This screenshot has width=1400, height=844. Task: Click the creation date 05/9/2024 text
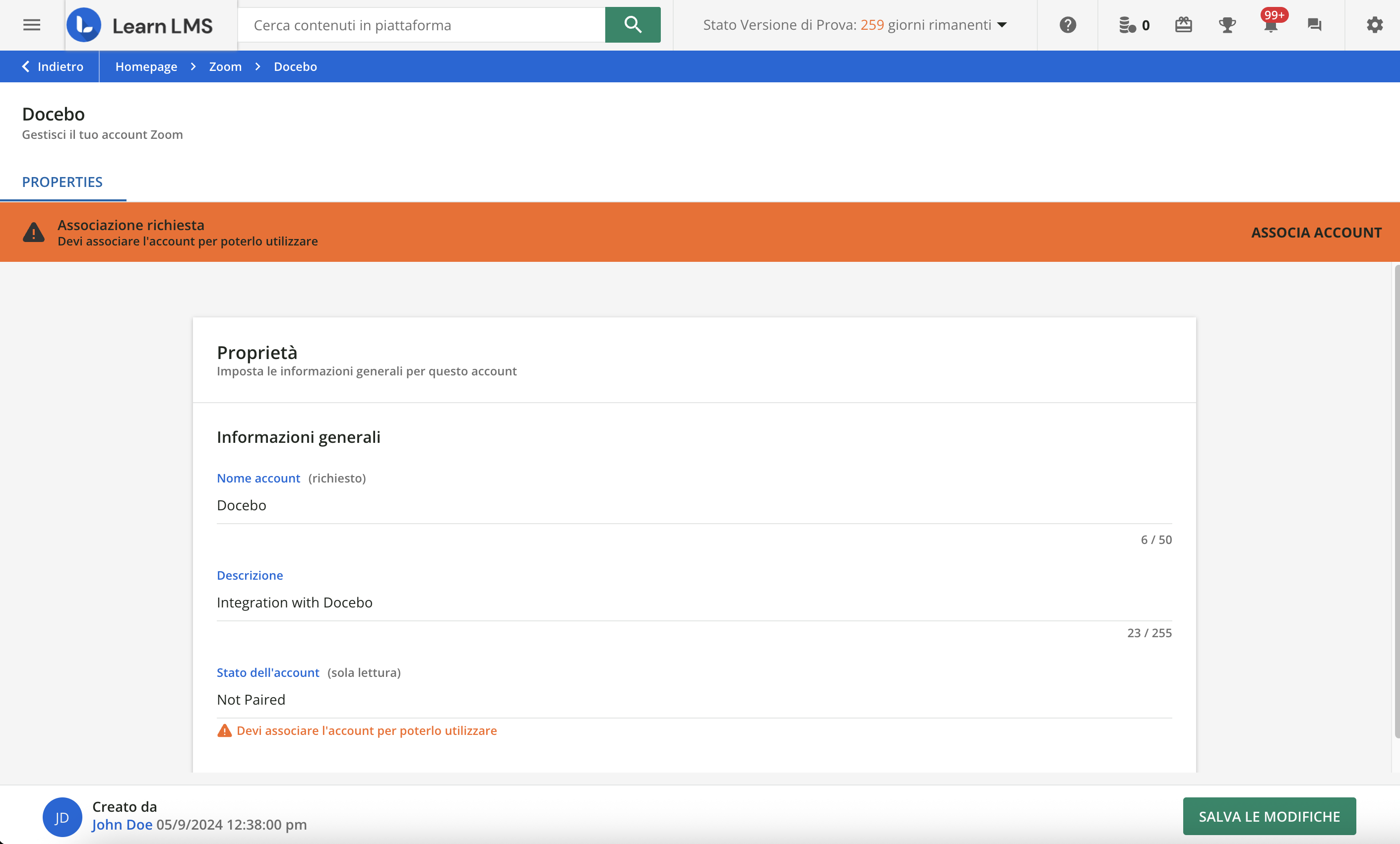[x=231, y=825]
